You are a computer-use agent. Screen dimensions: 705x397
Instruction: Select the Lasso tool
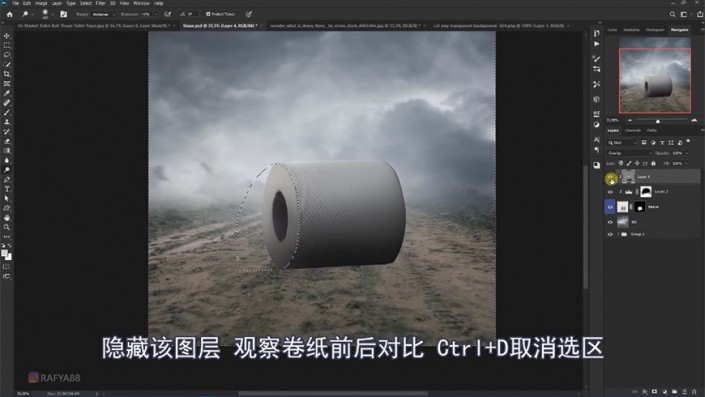7,55
